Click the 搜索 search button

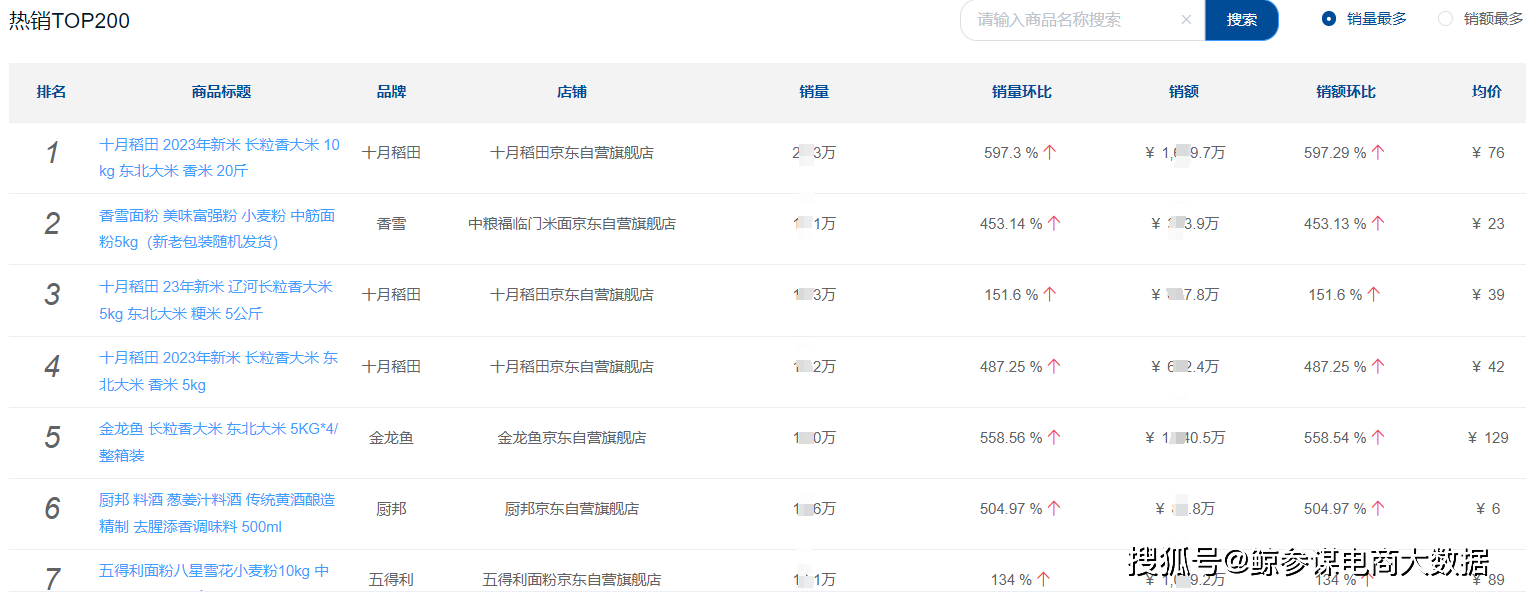coord(1242,20)
